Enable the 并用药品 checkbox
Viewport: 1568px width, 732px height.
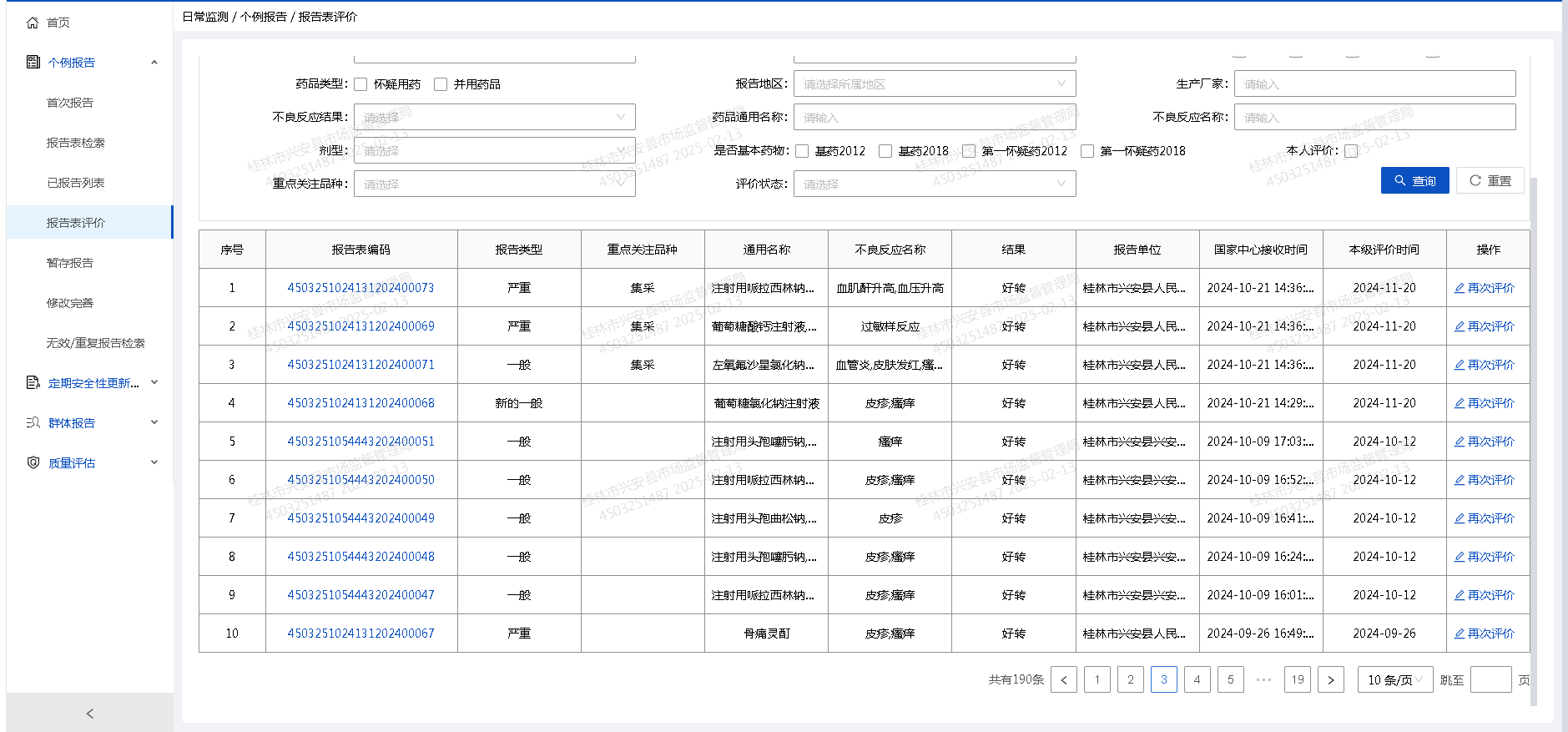[441, 84]
